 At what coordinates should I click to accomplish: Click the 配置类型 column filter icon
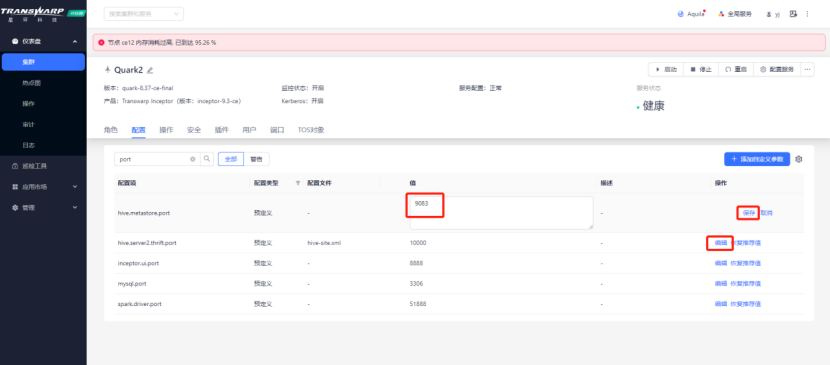pos(297,183)
